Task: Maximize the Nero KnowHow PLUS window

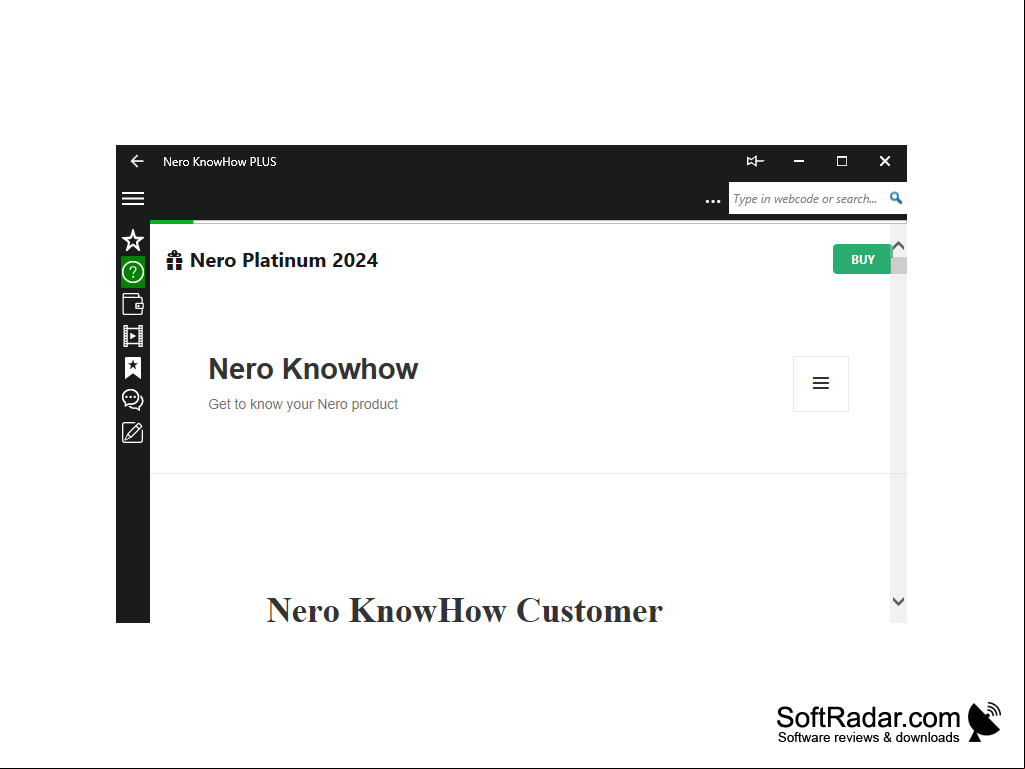Action: point(842,161)
